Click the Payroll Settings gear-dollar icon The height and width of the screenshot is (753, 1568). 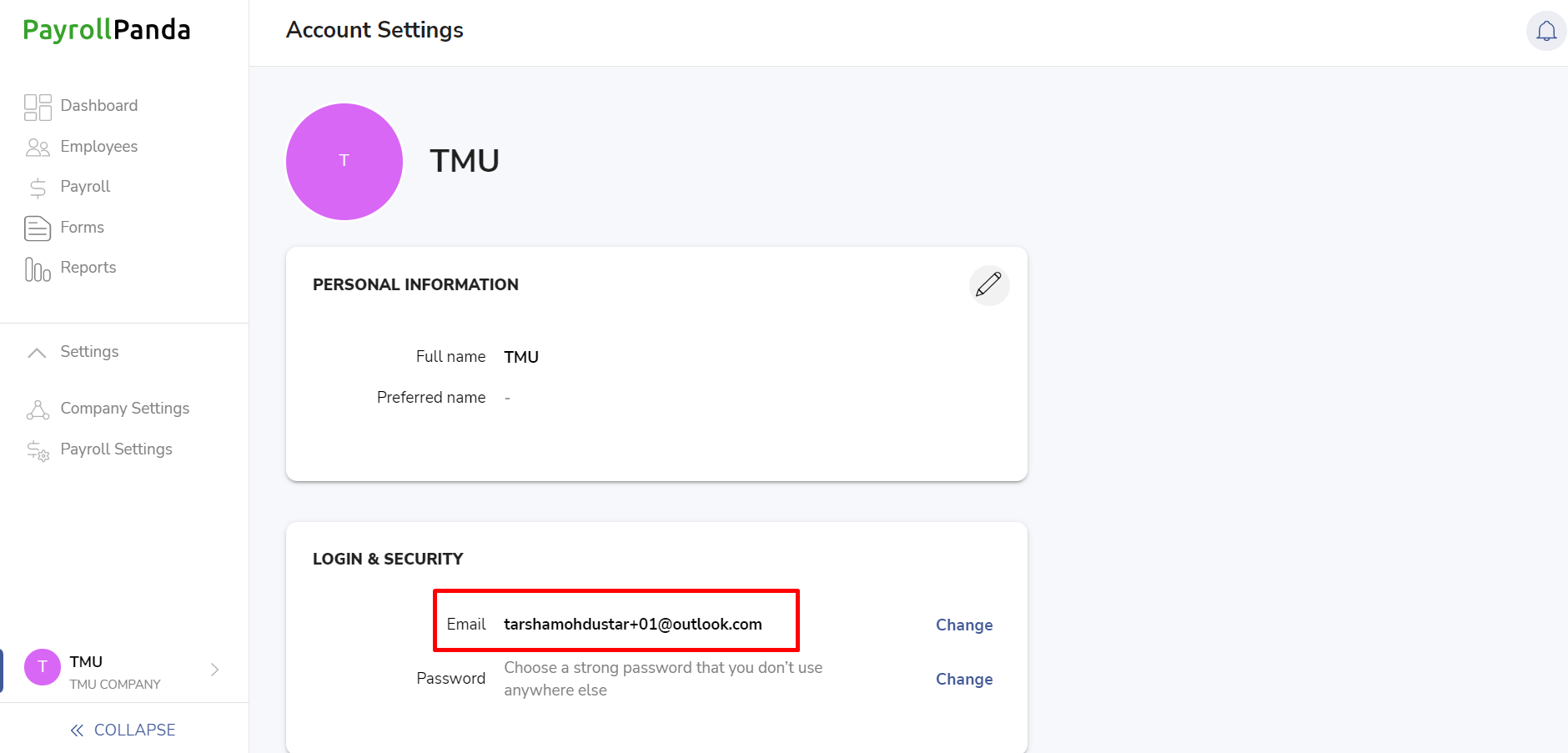coord(38,450)
